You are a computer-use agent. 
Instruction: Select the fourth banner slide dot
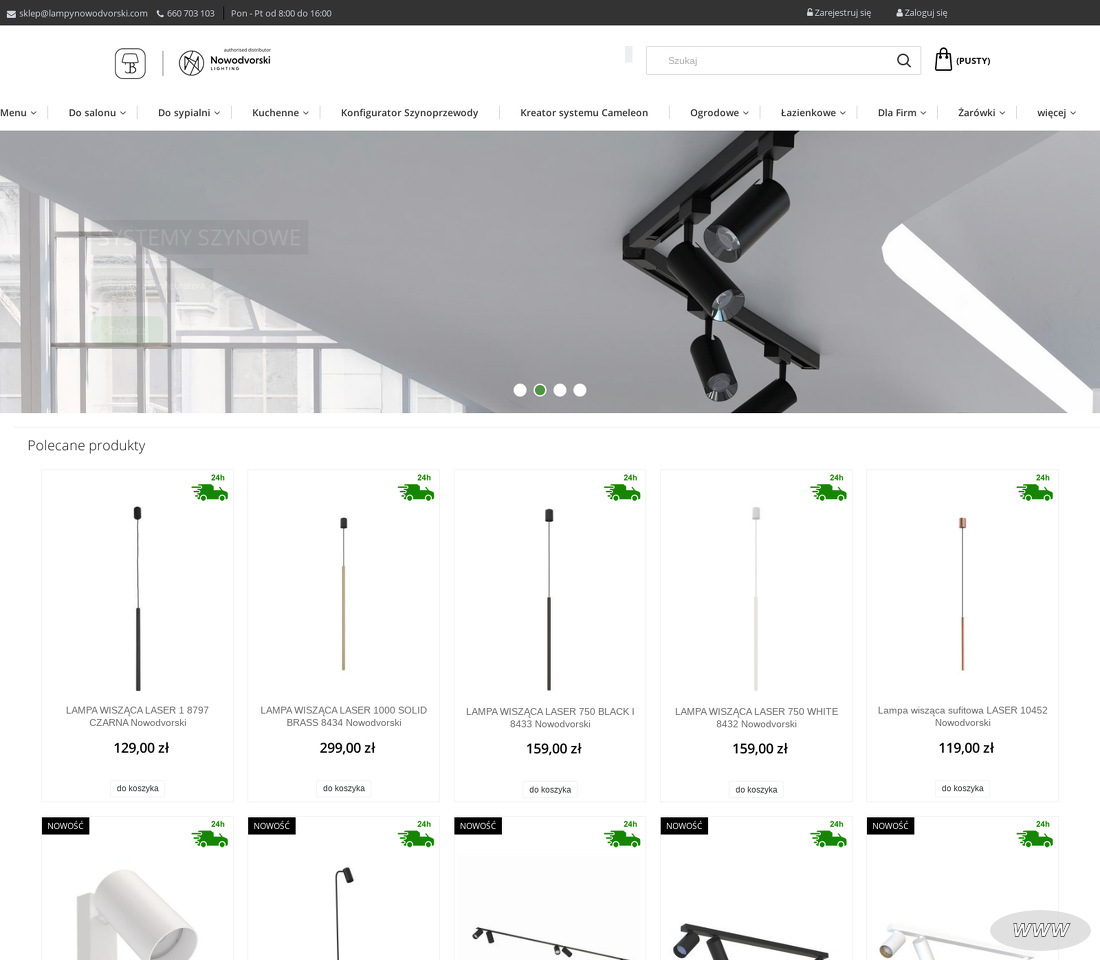click(x=579, y=390)
